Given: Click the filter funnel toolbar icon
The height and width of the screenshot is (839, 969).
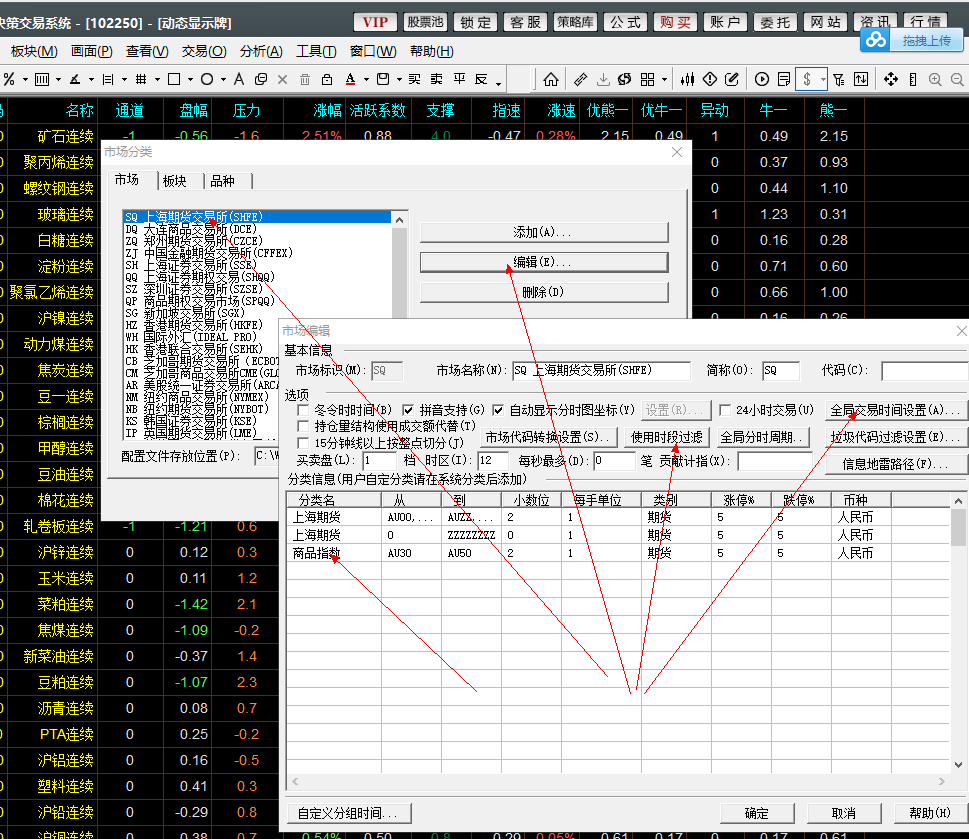Looking at the screenshot, I should (837, 80).
